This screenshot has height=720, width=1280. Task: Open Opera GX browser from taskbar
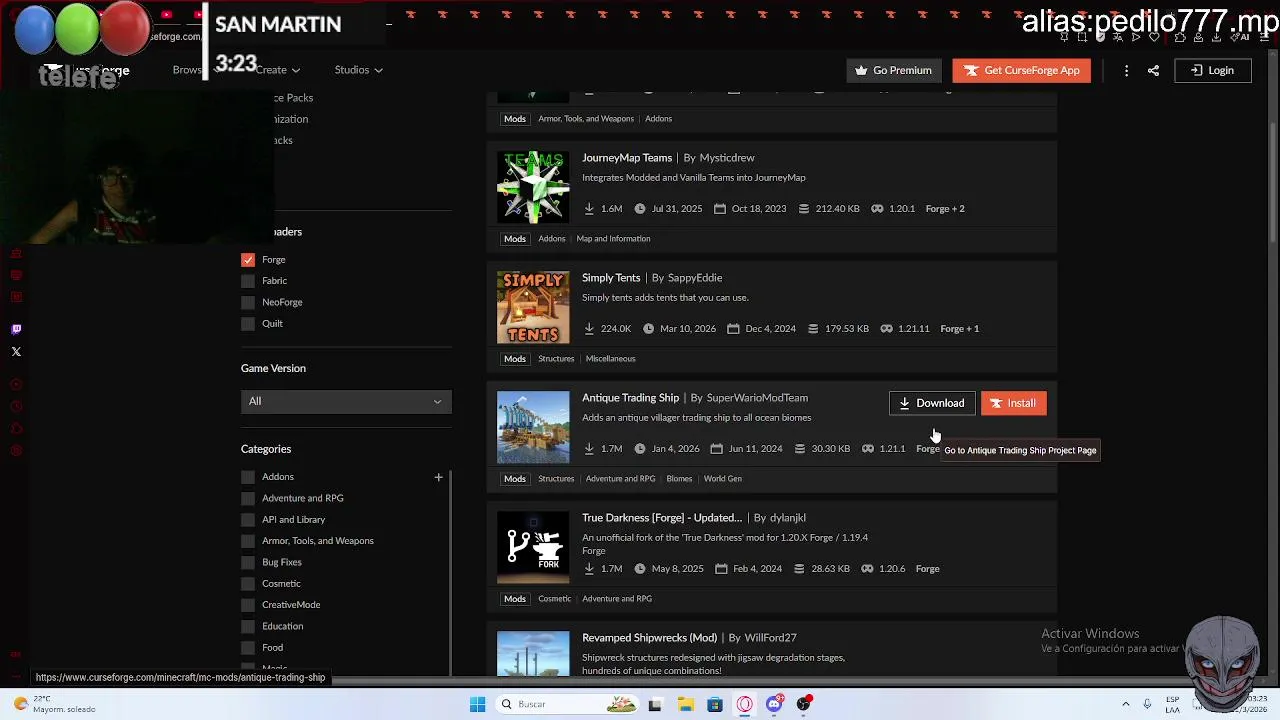[x=744, y=704]
